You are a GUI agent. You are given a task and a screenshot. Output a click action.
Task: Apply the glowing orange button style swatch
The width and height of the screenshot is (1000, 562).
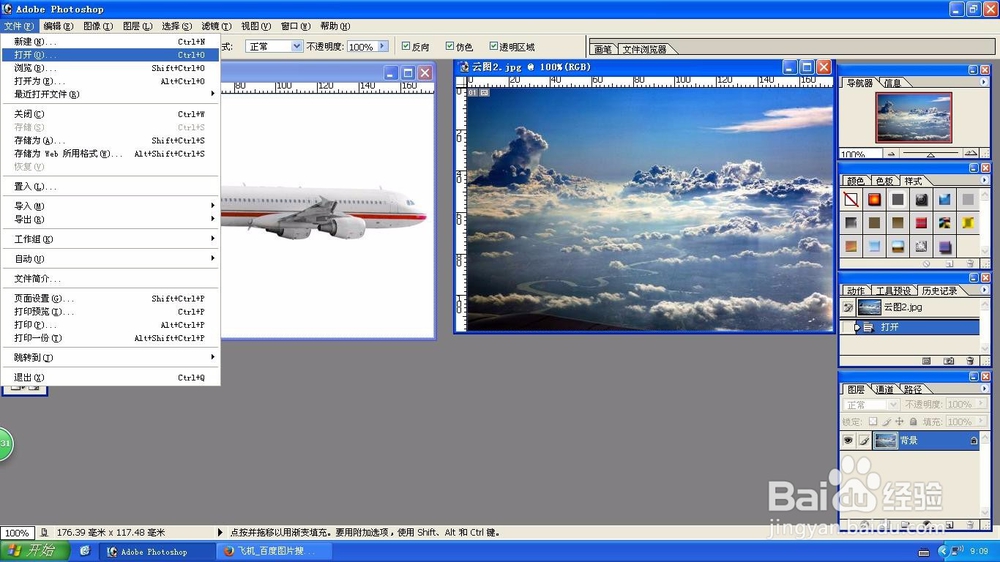874,200
